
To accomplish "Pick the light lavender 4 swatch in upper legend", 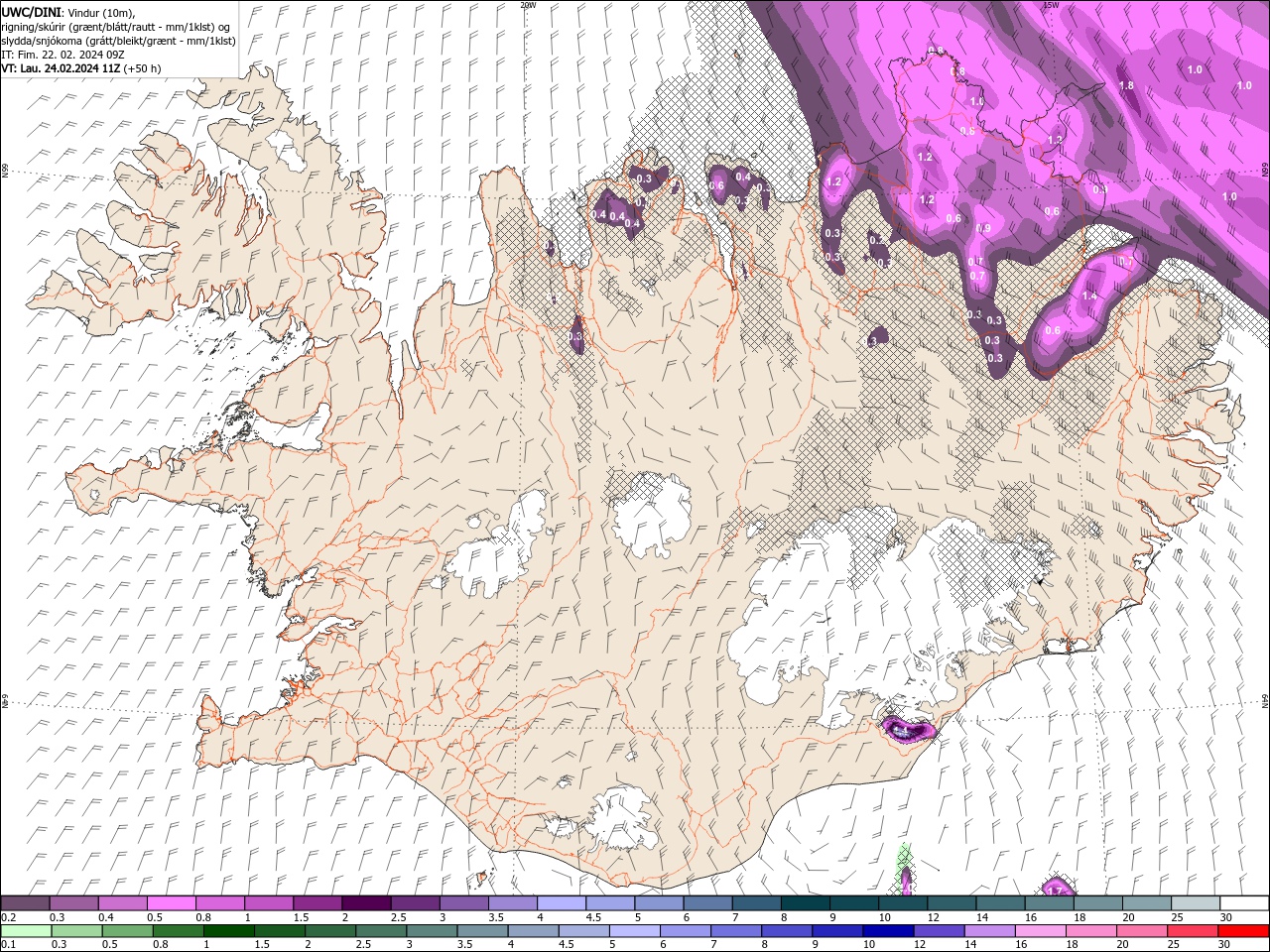I will point(562,903).
